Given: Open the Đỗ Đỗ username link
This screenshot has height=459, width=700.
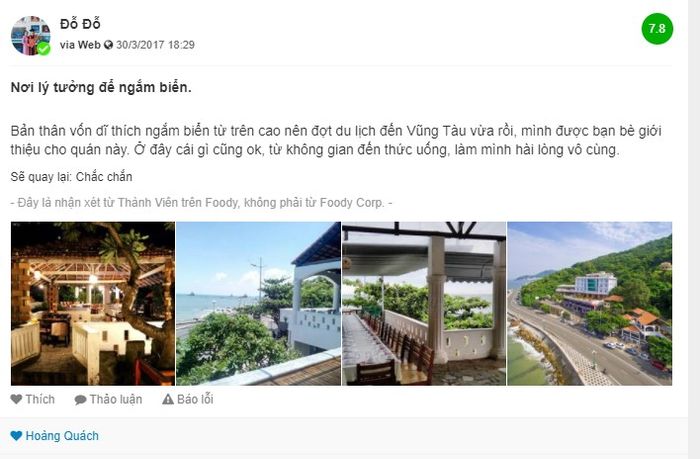Looking at the screenshot, I should 80,24.
